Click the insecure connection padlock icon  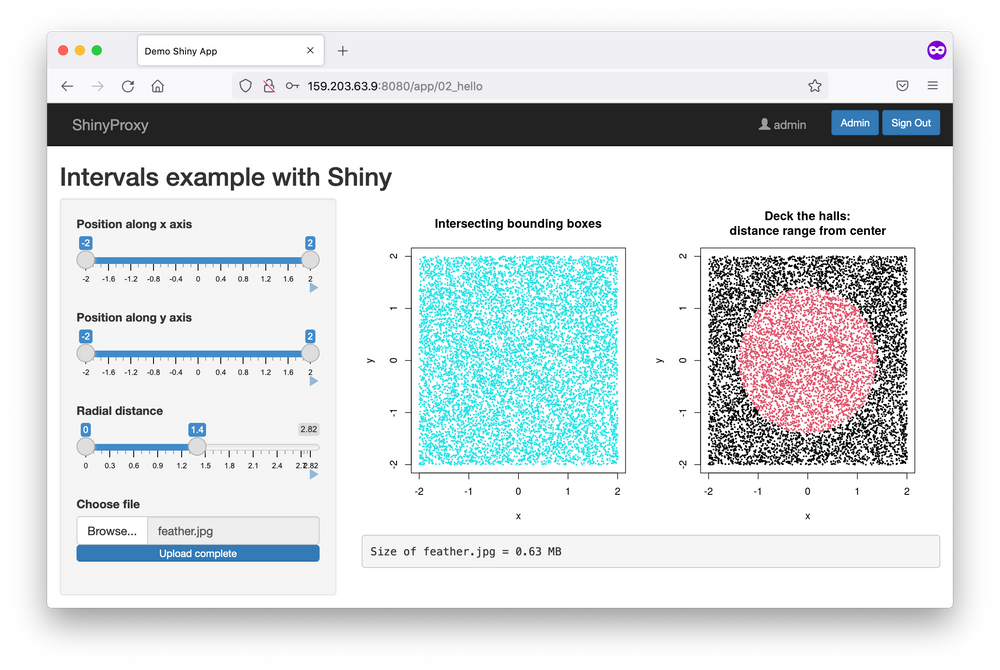coord(268,86)
